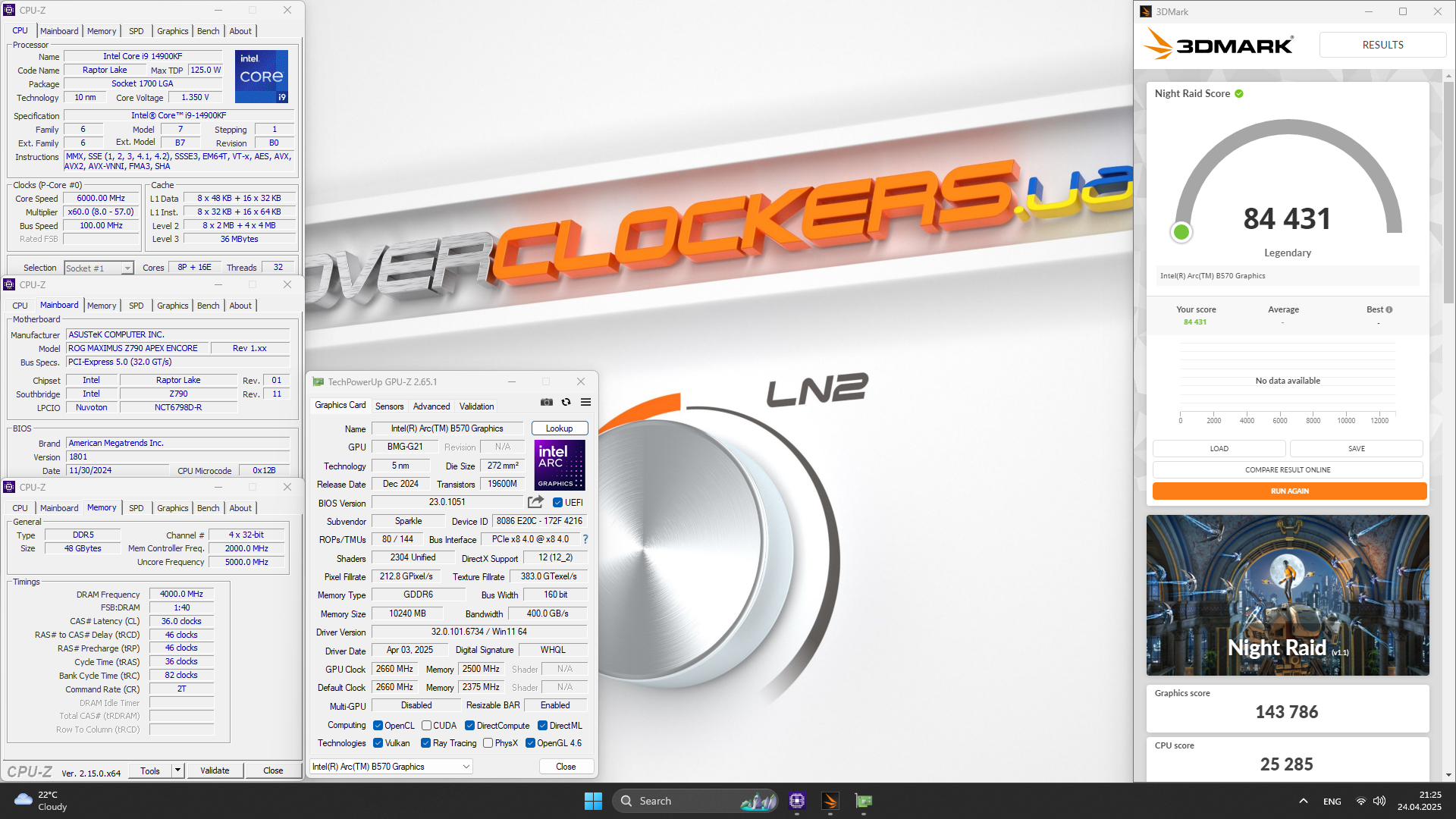Click the CPU-Z Tools button
This screenshot has height=819, width=1456.
click(x=150, y=770)
